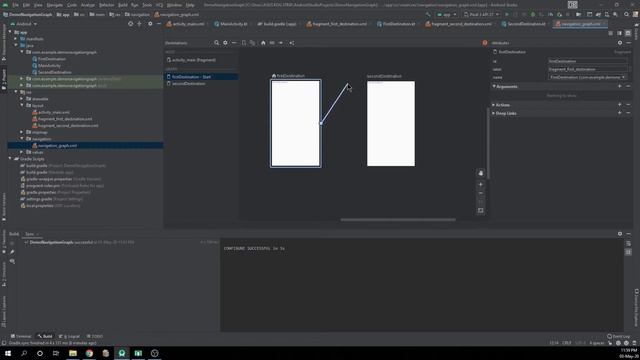Open Chrome from the taskbar

click(89, 353)
